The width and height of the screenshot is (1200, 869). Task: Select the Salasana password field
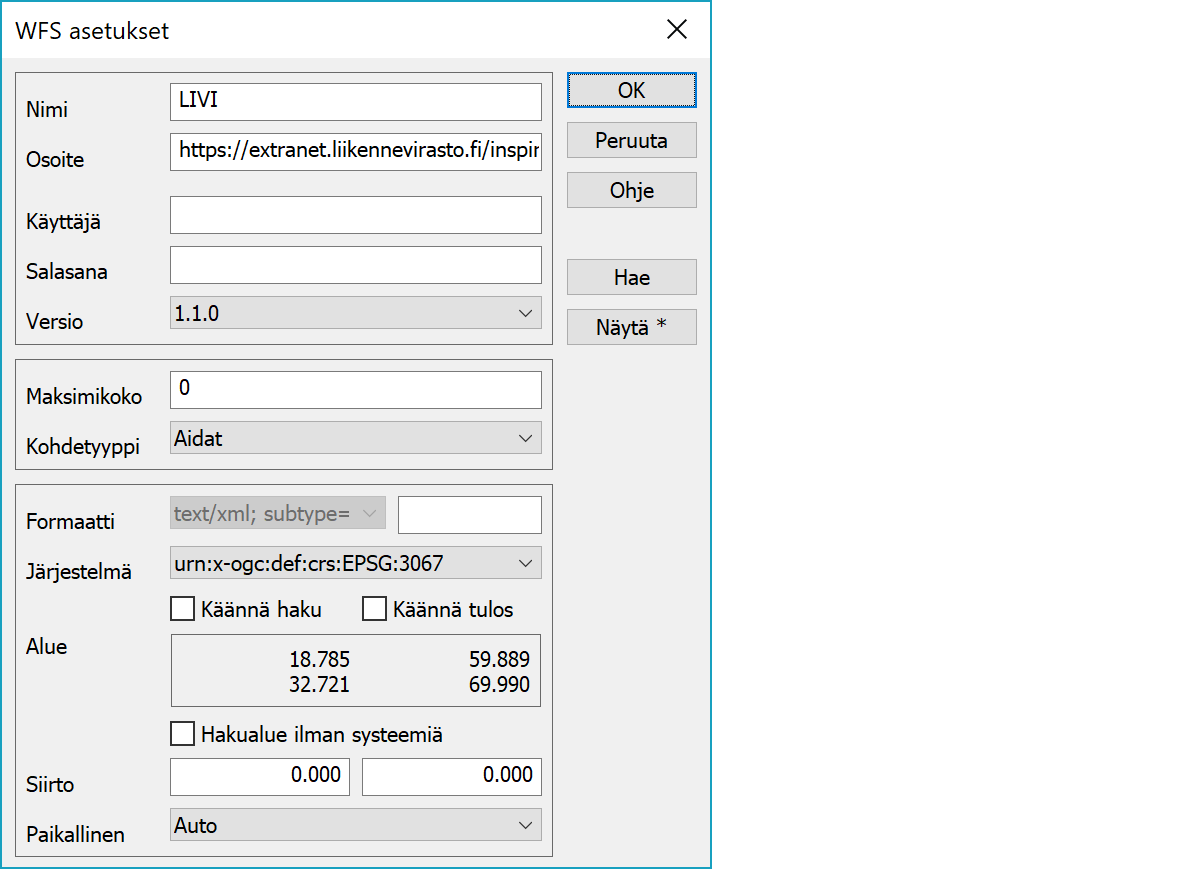coord(355,265)
